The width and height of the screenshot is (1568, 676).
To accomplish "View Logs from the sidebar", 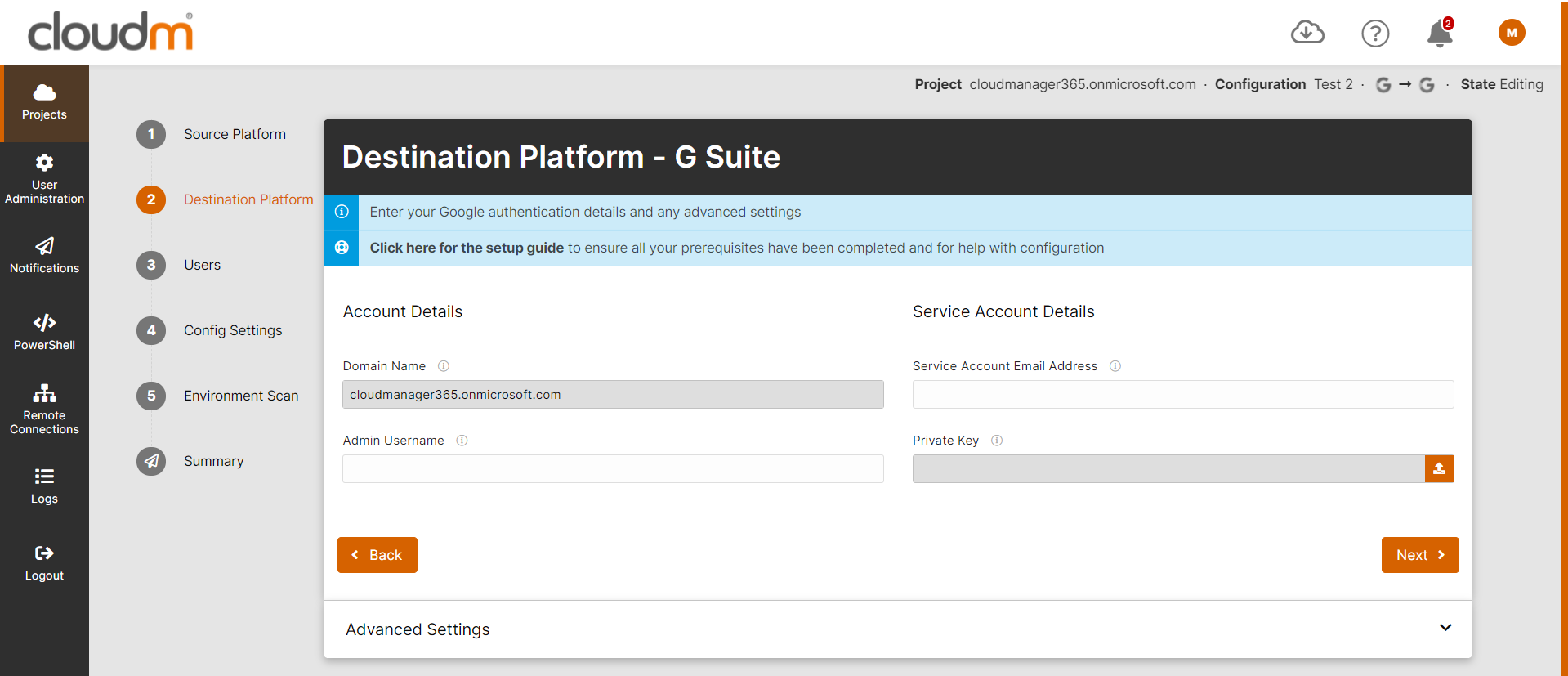I will coord(44,486).
